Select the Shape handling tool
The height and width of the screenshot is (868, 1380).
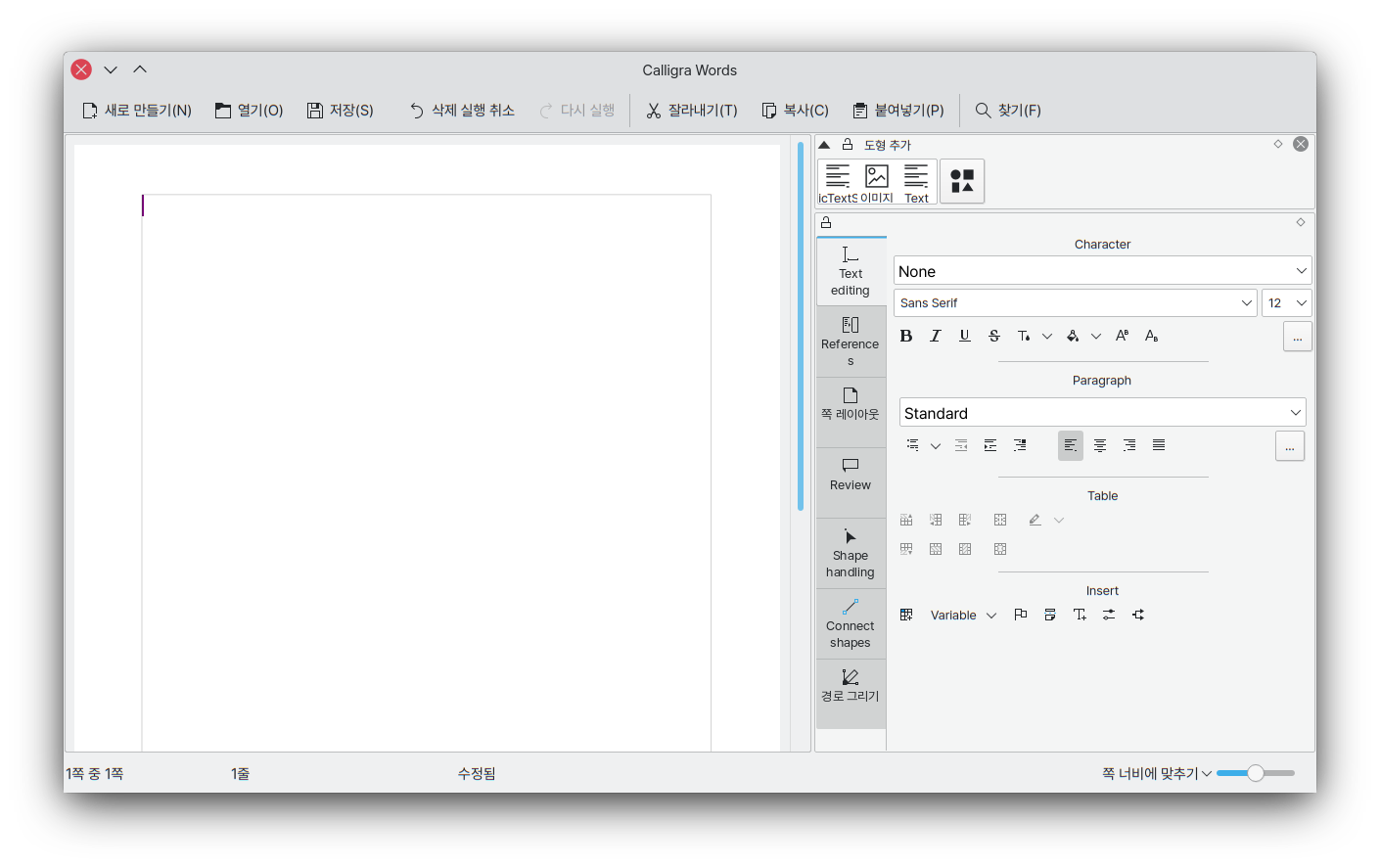[x=851, y=553]
